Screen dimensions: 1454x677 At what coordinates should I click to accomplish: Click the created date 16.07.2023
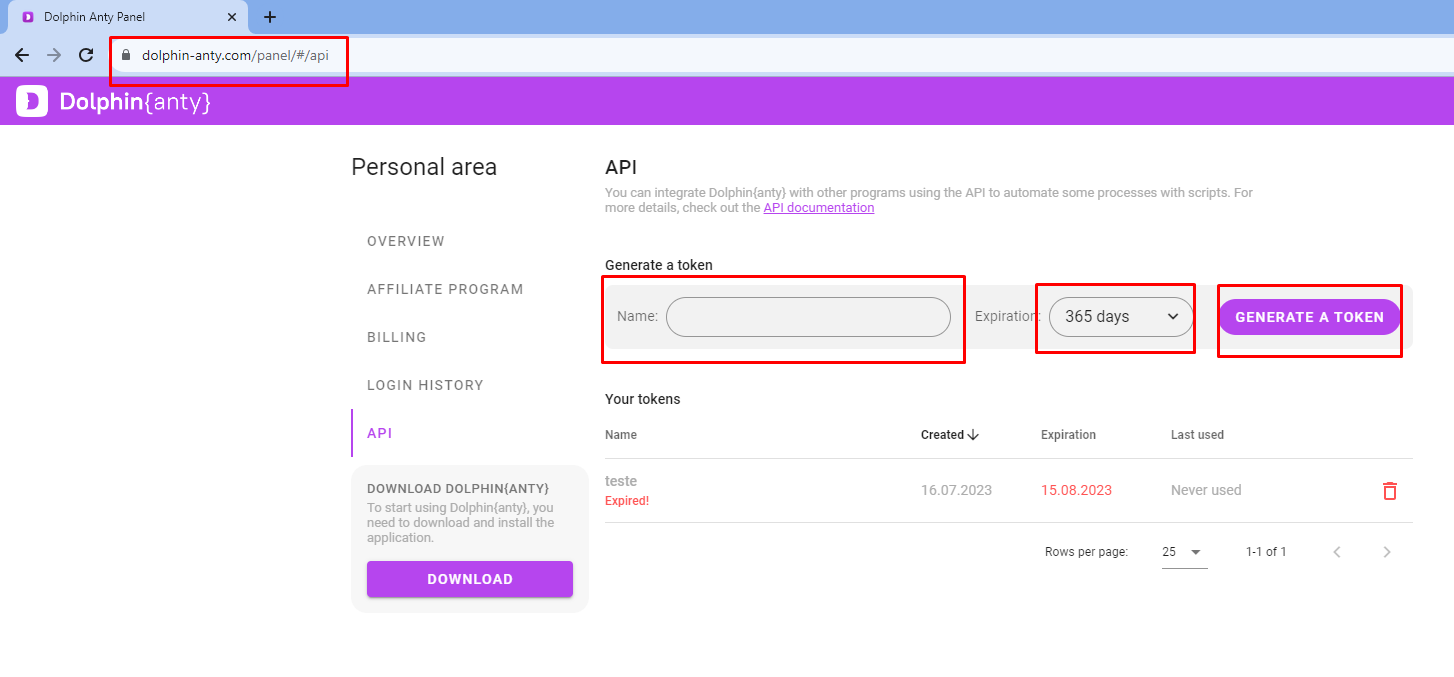point(956,490)
